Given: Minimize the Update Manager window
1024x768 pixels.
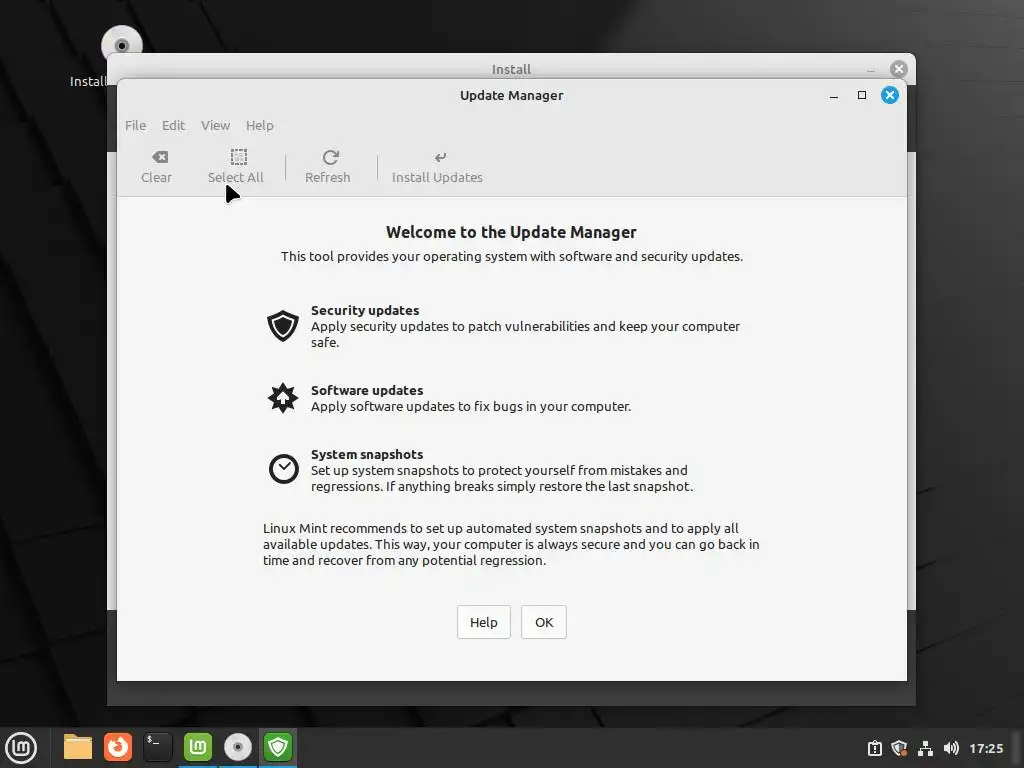Looking at the screenshot, I should [x=834, y=95].
